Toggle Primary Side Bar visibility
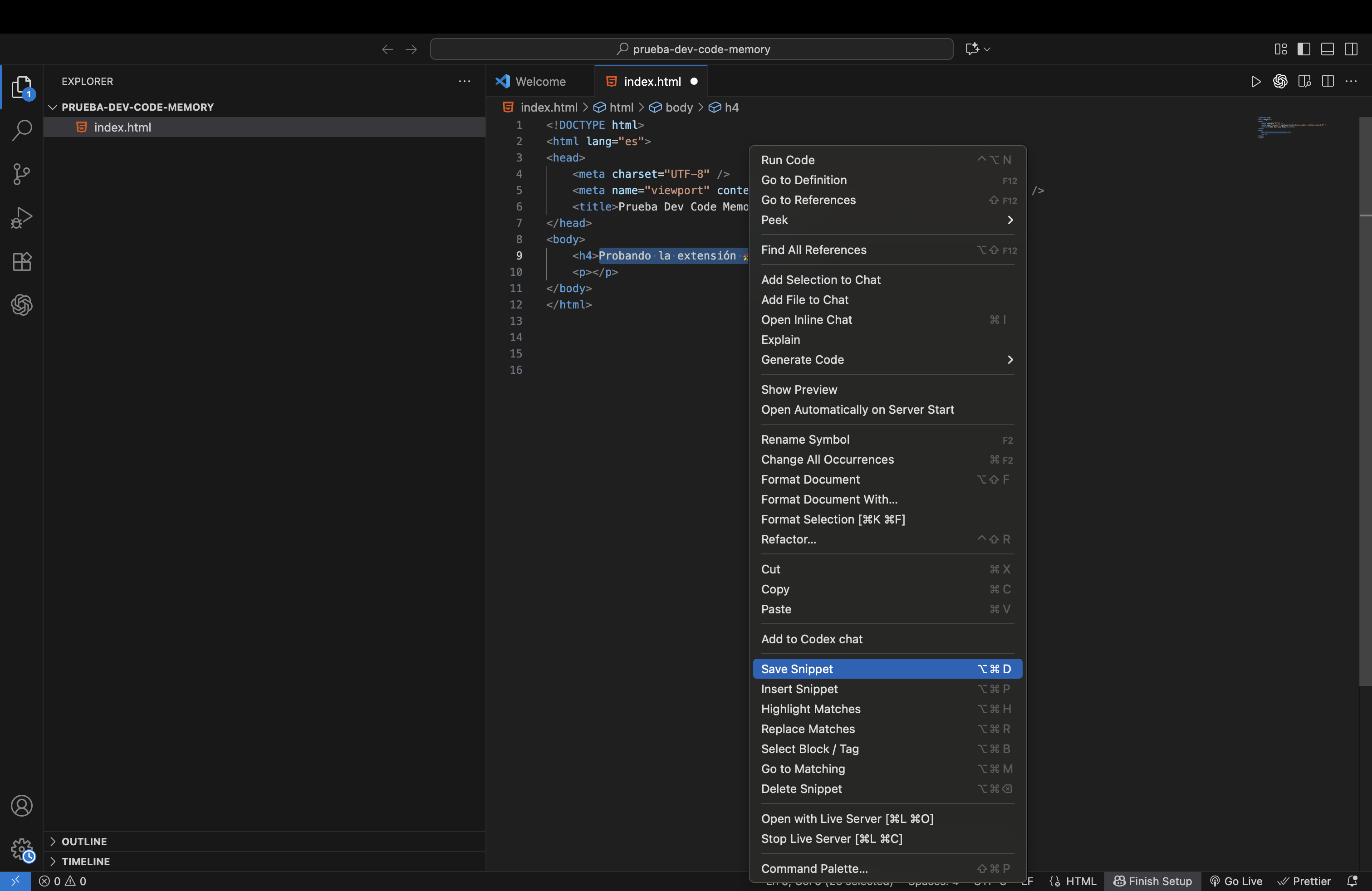 [x=1304, y=49]
